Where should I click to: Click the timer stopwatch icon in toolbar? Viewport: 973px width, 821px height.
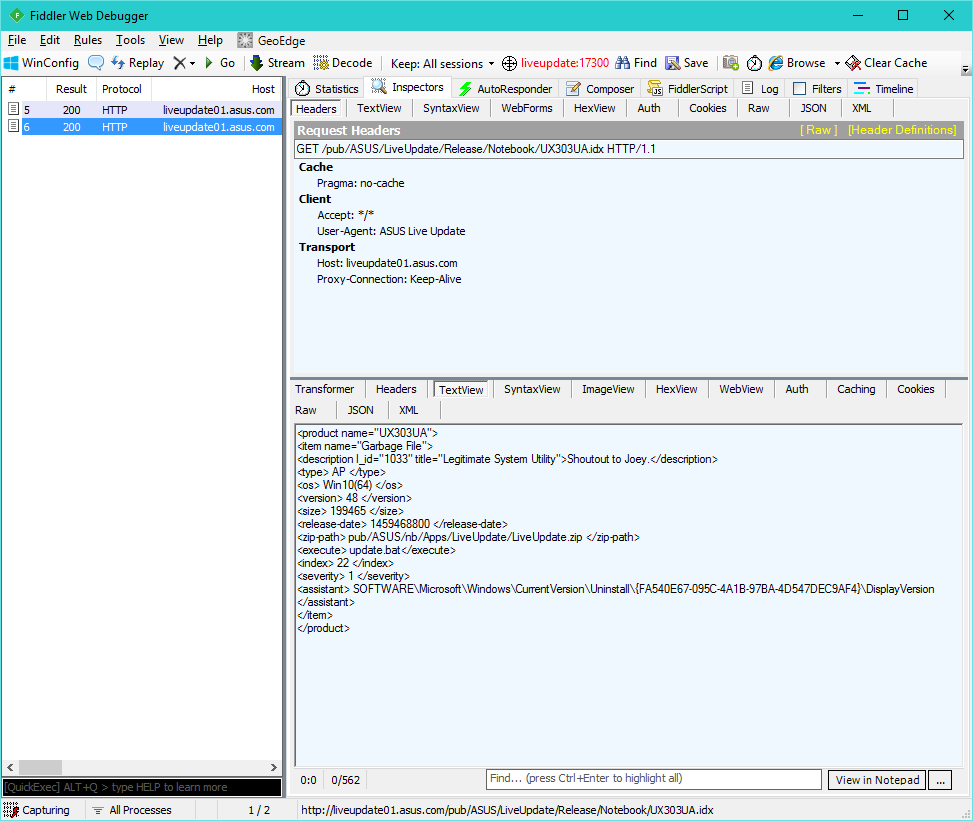pyautogui.click(x=754, y=63)
